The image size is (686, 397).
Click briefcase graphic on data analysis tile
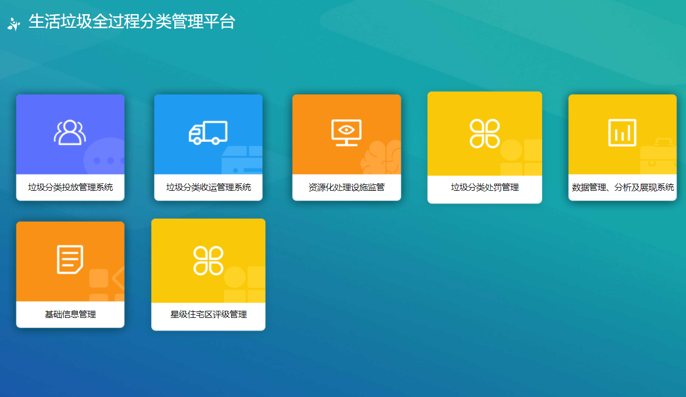click(x=658, y=157)
